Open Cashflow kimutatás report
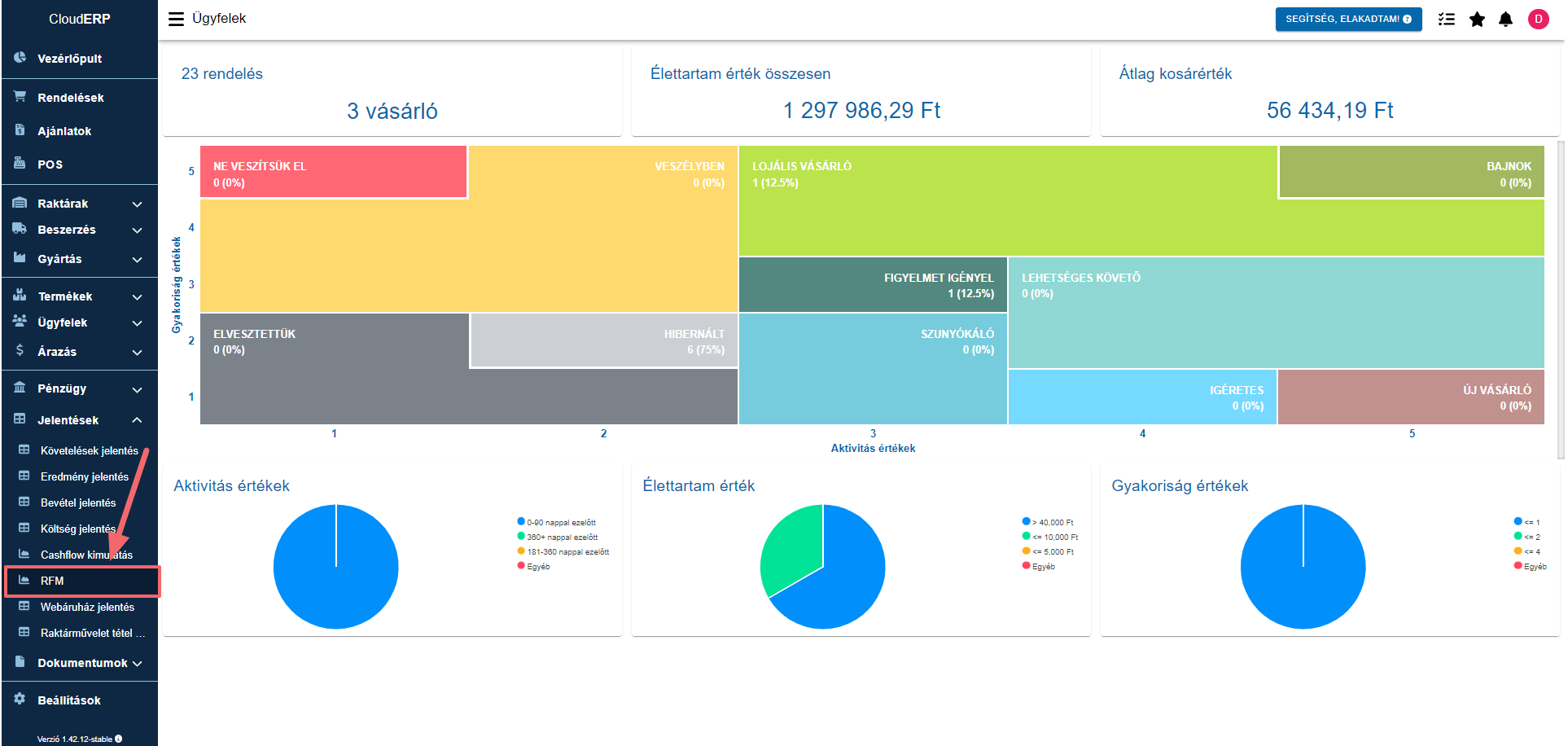1568x746 pixels. (86, 555)
